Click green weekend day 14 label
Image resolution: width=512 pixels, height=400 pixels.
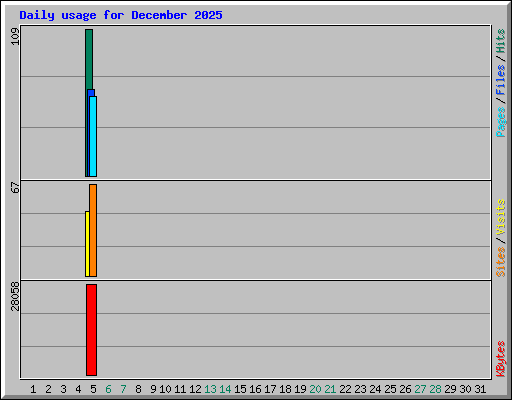[x=225, y=389]
